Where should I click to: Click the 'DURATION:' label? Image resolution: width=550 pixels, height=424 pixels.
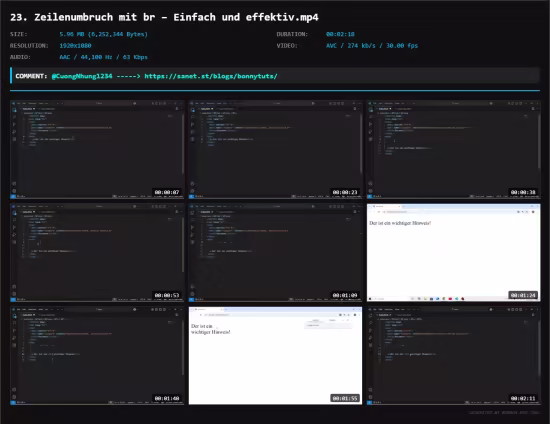click(292, 34)
